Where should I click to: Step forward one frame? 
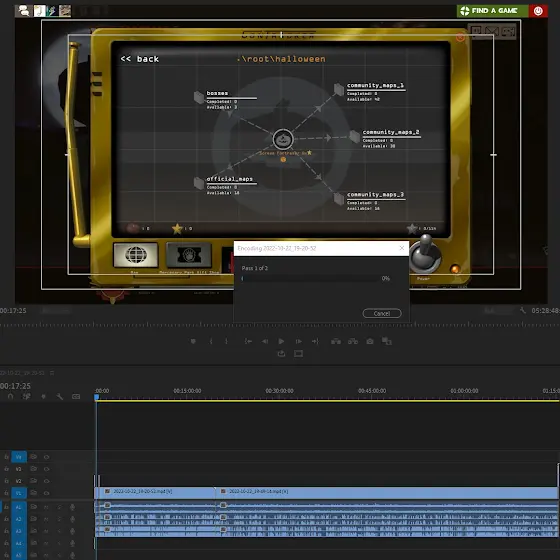298,341
